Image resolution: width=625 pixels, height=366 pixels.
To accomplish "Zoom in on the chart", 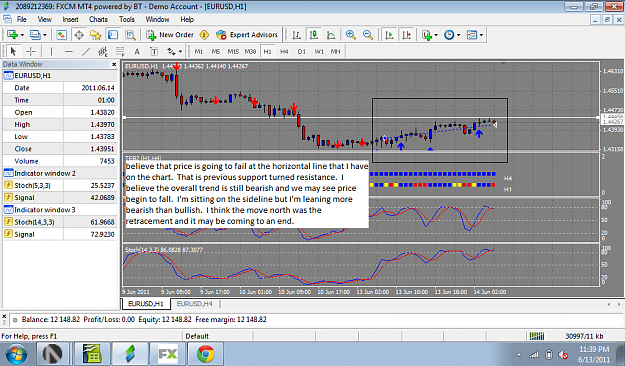I will (x=351, y=35).
